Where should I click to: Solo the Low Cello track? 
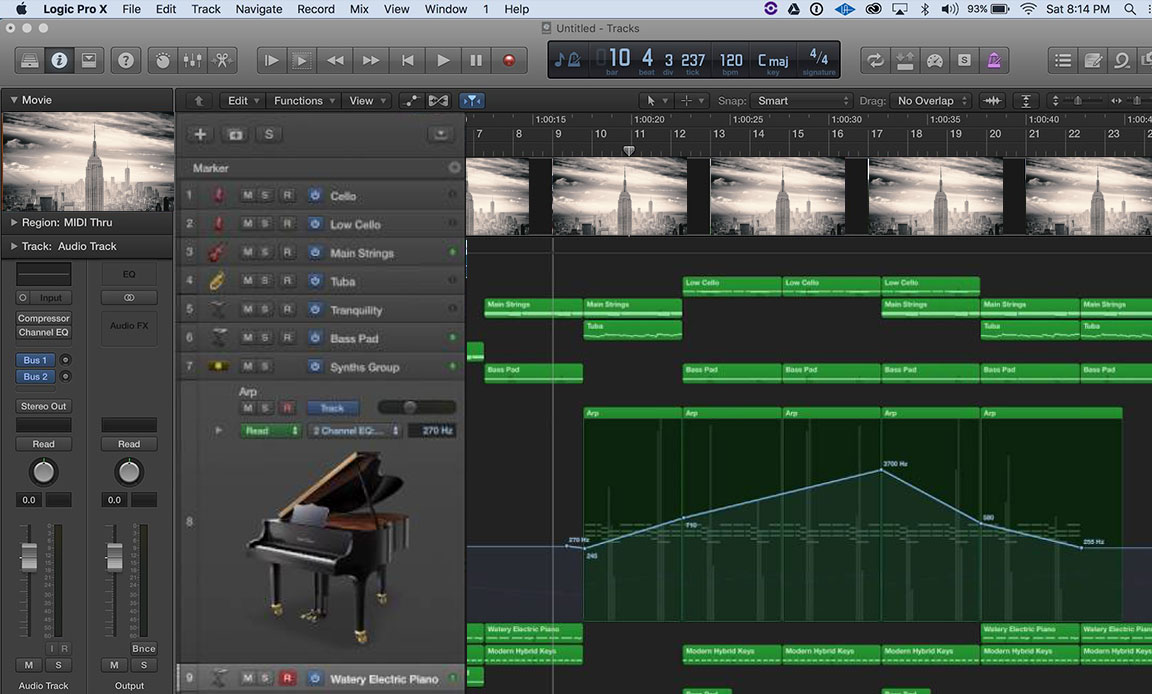265,223
